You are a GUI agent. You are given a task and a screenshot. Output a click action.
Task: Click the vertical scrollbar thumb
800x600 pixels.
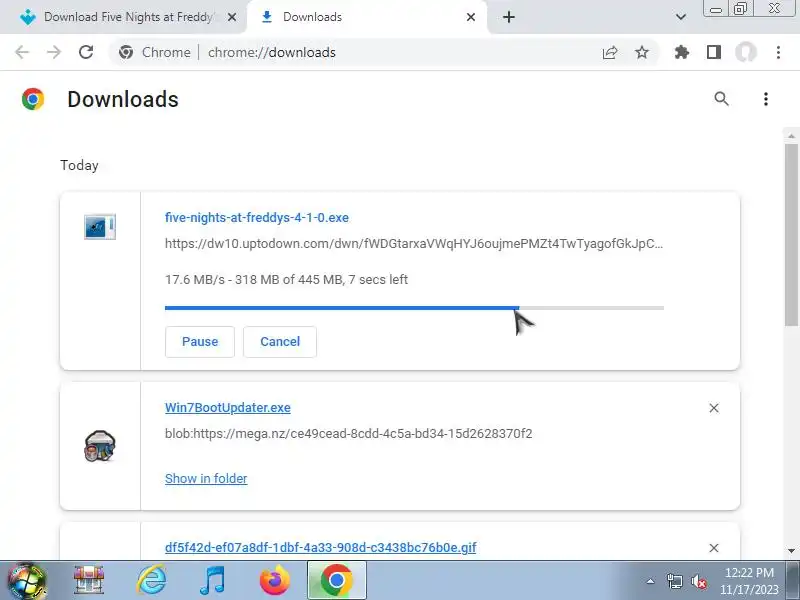[x=791, y=234]
